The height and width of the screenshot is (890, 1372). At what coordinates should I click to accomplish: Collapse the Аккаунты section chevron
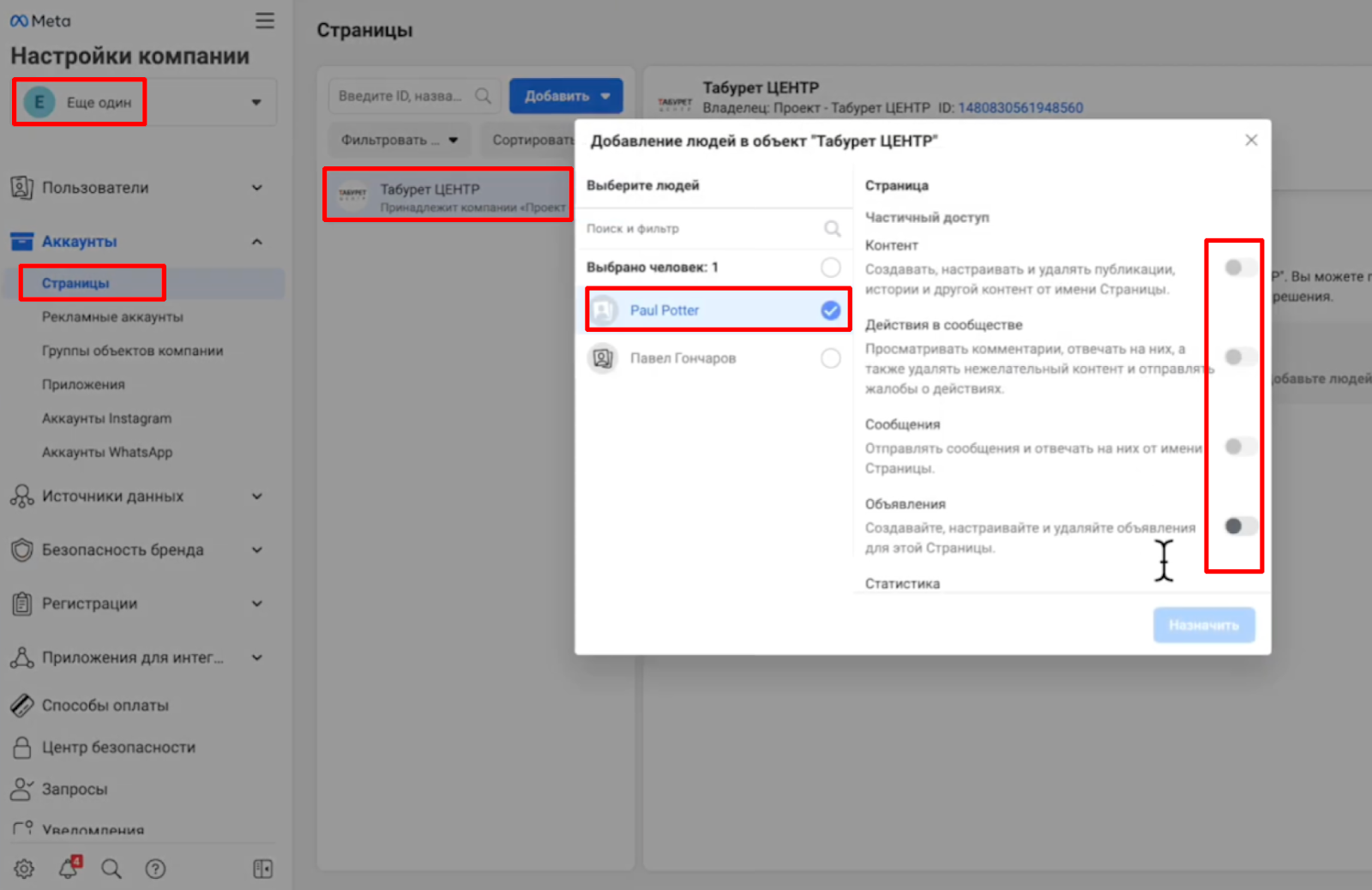(256, 242)
